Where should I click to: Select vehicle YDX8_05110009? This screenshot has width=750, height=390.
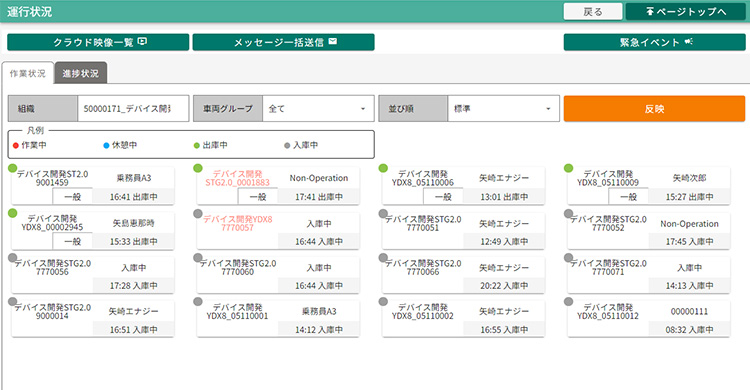click(608, 178)
